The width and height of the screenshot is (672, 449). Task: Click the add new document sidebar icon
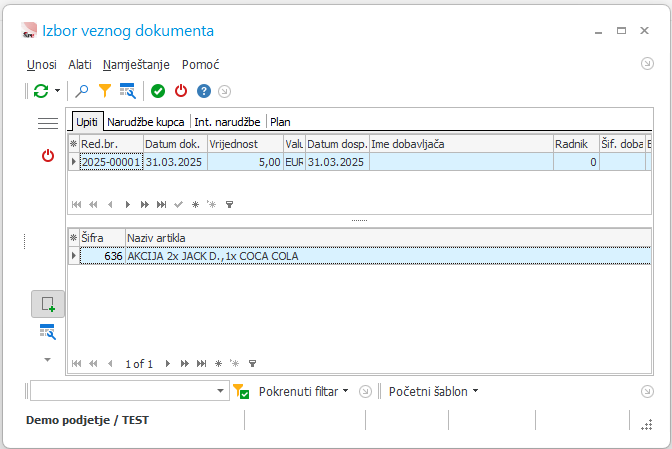pos(48,304)
